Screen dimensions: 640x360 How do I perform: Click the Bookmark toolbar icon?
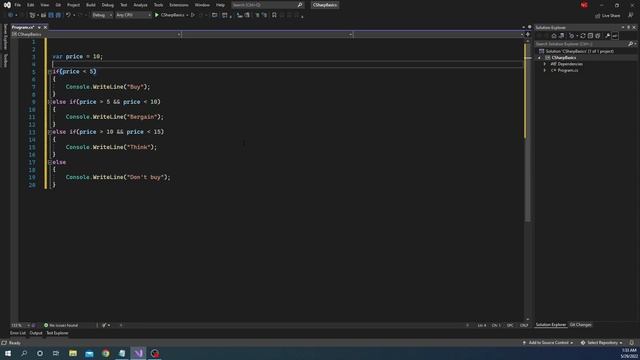(274, 15)
